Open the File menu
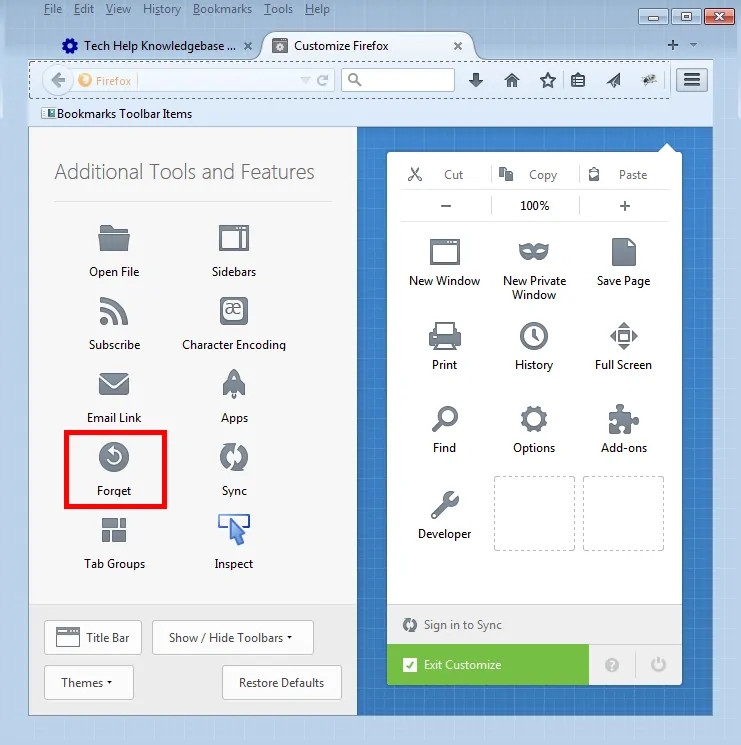Viewport: 741px width, 745px height. [x=53, y=9]
